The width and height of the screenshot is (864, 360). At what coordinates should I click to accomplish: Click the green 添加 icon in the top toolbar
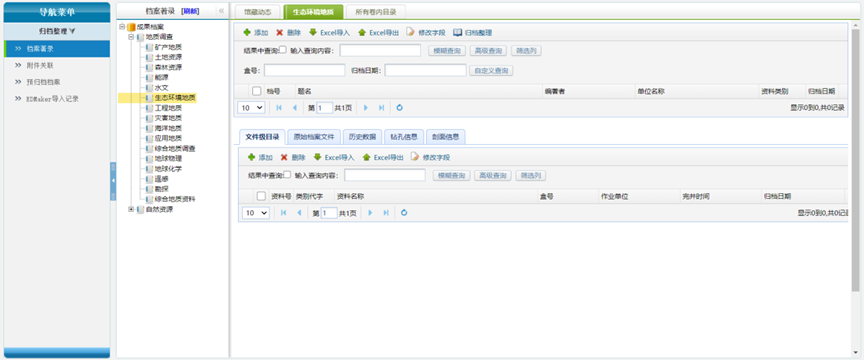(247, 33)
